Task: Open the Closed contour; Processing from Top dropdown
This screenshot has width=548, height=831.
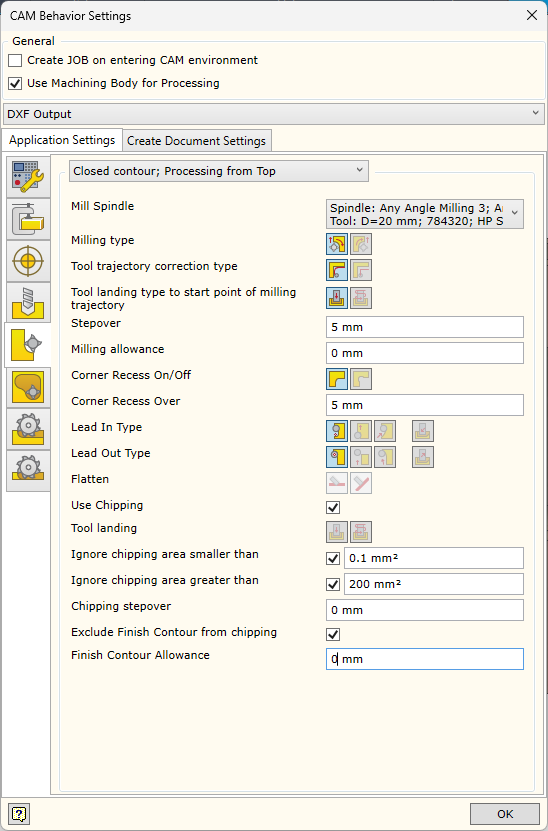Action: pyautogui.click(x=219, y=171)
